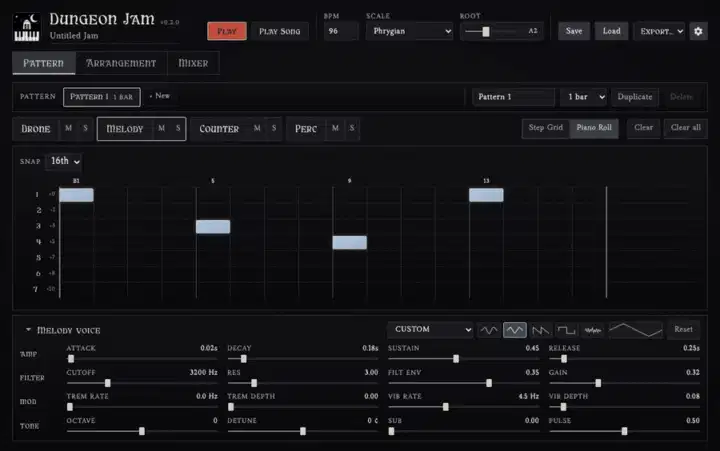Select the Drone track tab
The image size is (720, 451).
[x=36, y=129]
